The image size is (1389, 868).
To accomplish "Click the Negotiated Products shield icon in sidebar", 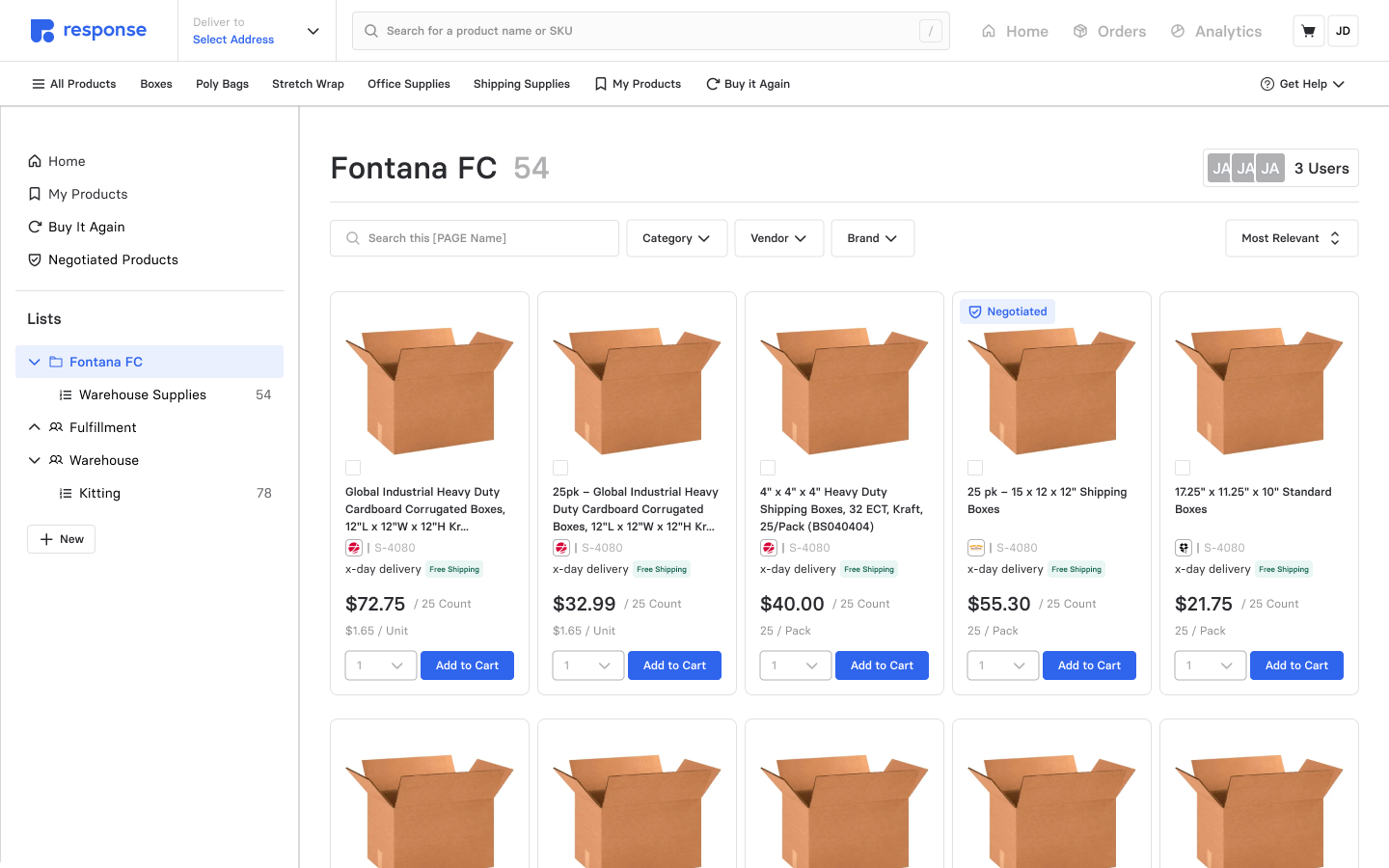I will pyautogui.click(x=35, y=259).
